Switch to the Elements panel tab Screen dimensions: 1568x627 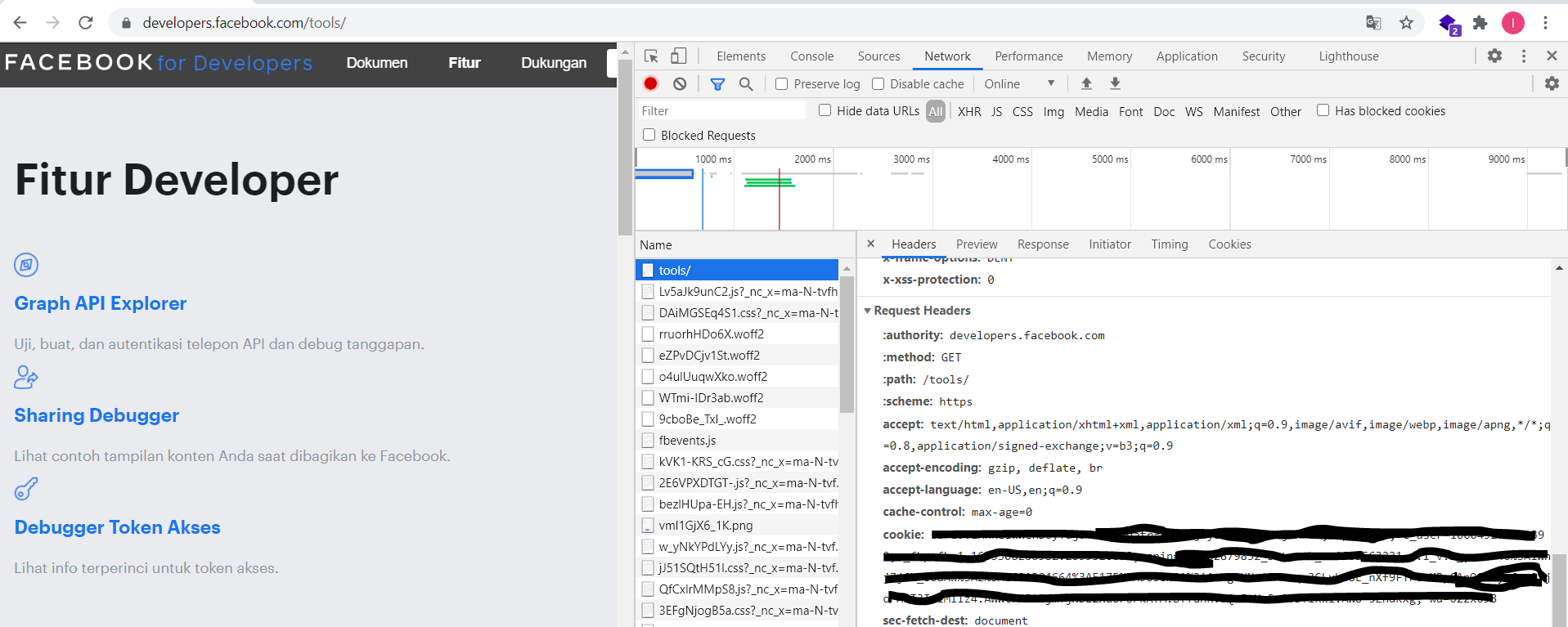point(741,56)
